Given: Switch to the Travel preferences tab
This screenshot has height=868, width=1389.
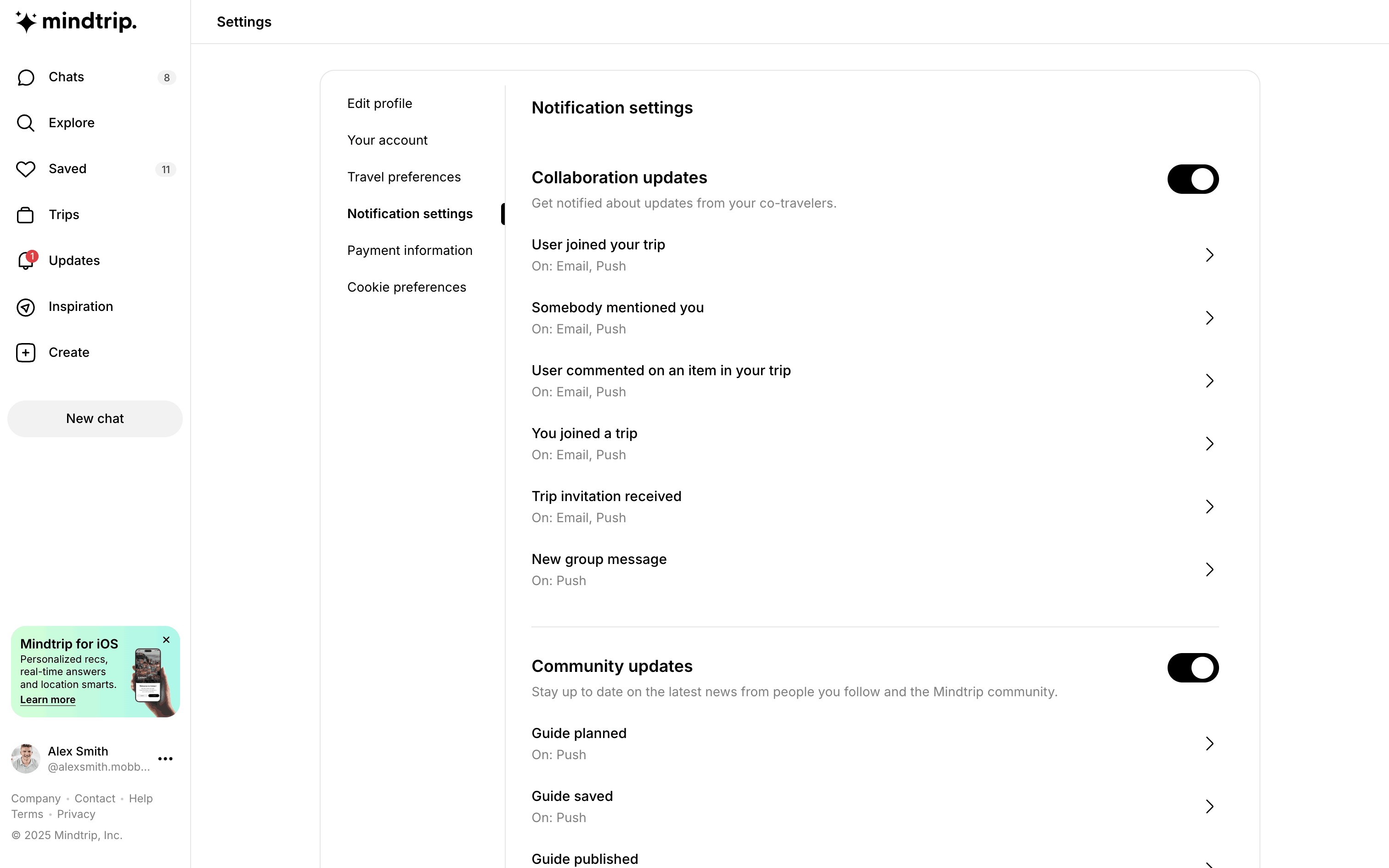Looking at the screenshot, I should coord(404,177).
